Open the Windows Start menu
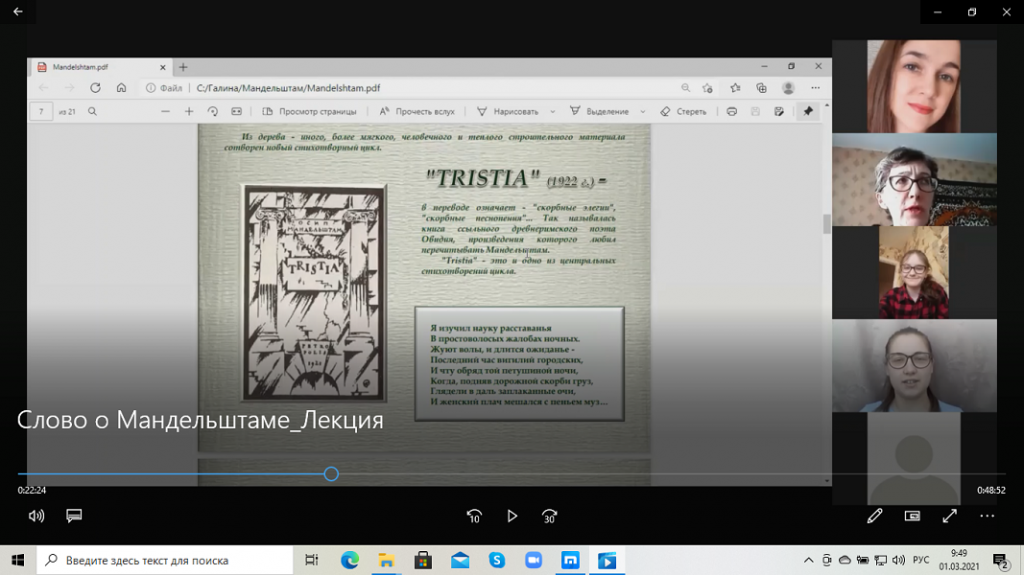1024x575 pixels. (x=18, y=560)
